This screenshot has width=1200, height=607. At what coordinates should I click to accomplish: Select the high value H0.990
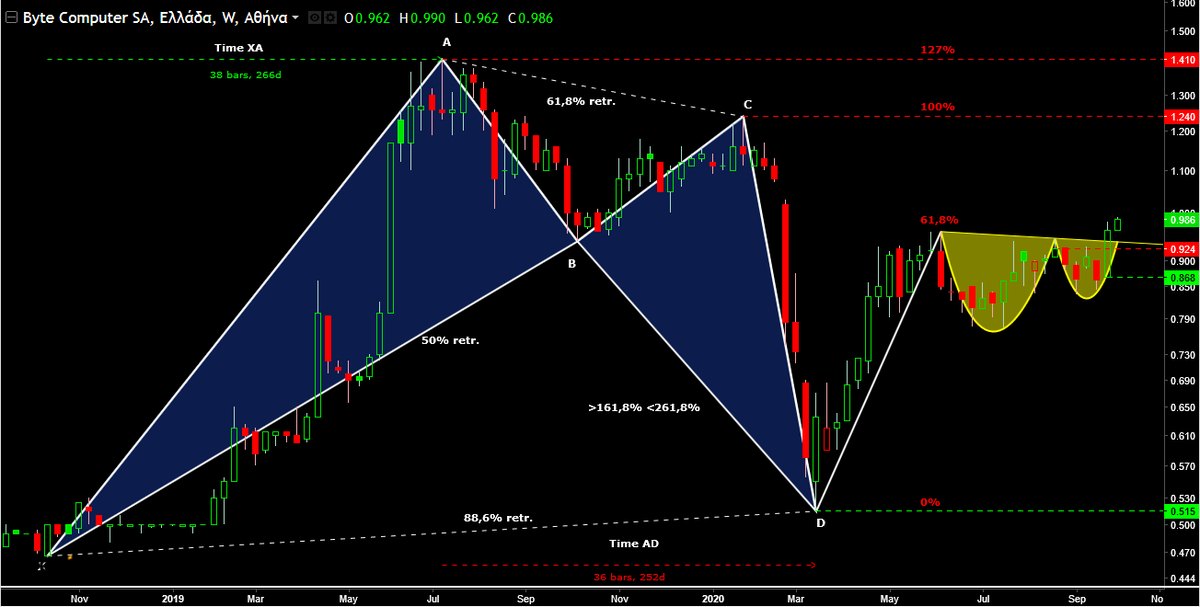pyautogui.click(x=421, y=18)
